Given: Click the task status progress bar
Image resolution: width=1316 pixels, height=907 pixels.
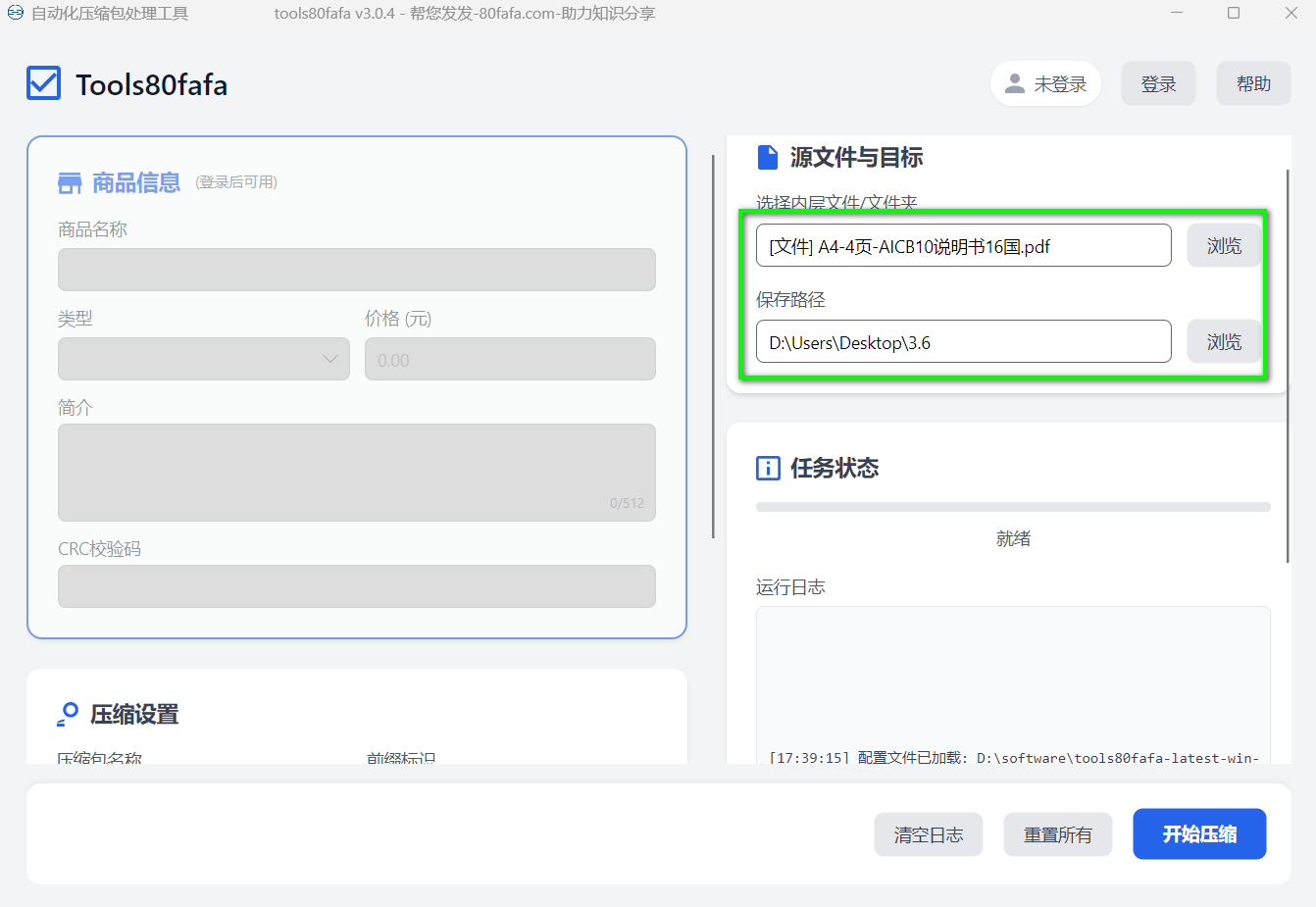Looking at the screenshot, I should pyautogui.click(x=1012, y=507).
